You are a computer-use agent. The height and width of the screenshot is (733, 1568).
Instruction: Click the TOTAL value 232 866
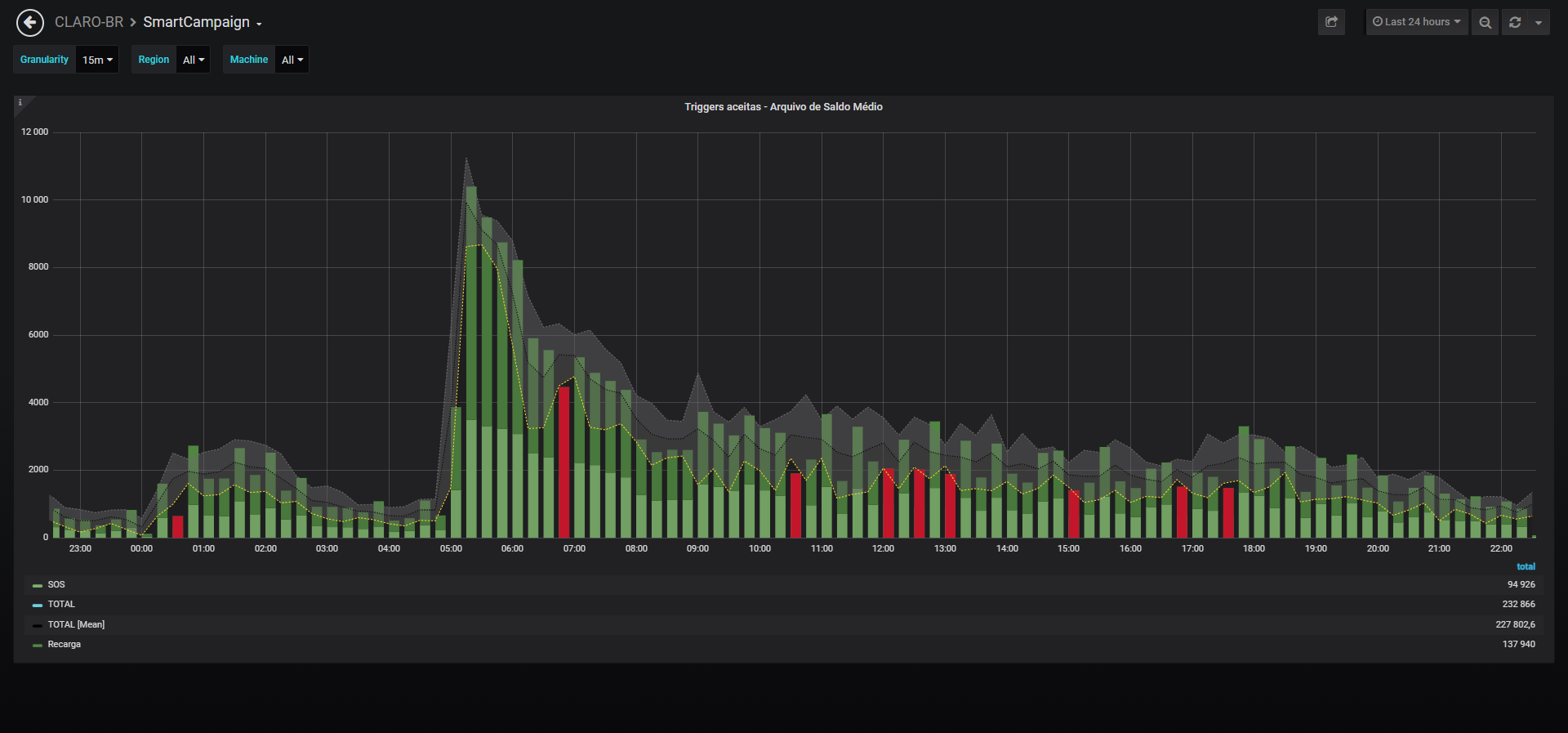pos(1518,604)
